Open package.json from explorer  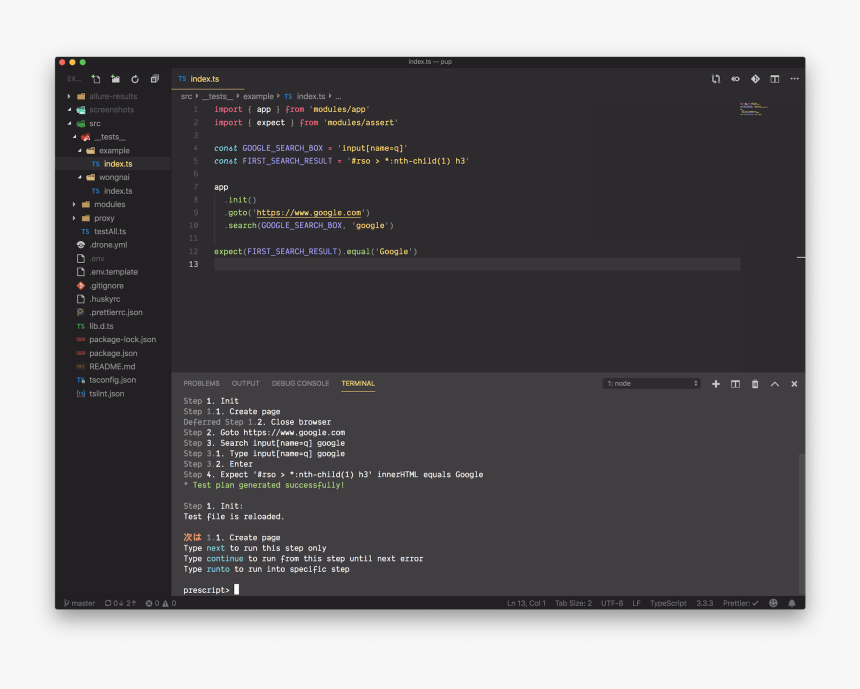[x=113, y=353]
